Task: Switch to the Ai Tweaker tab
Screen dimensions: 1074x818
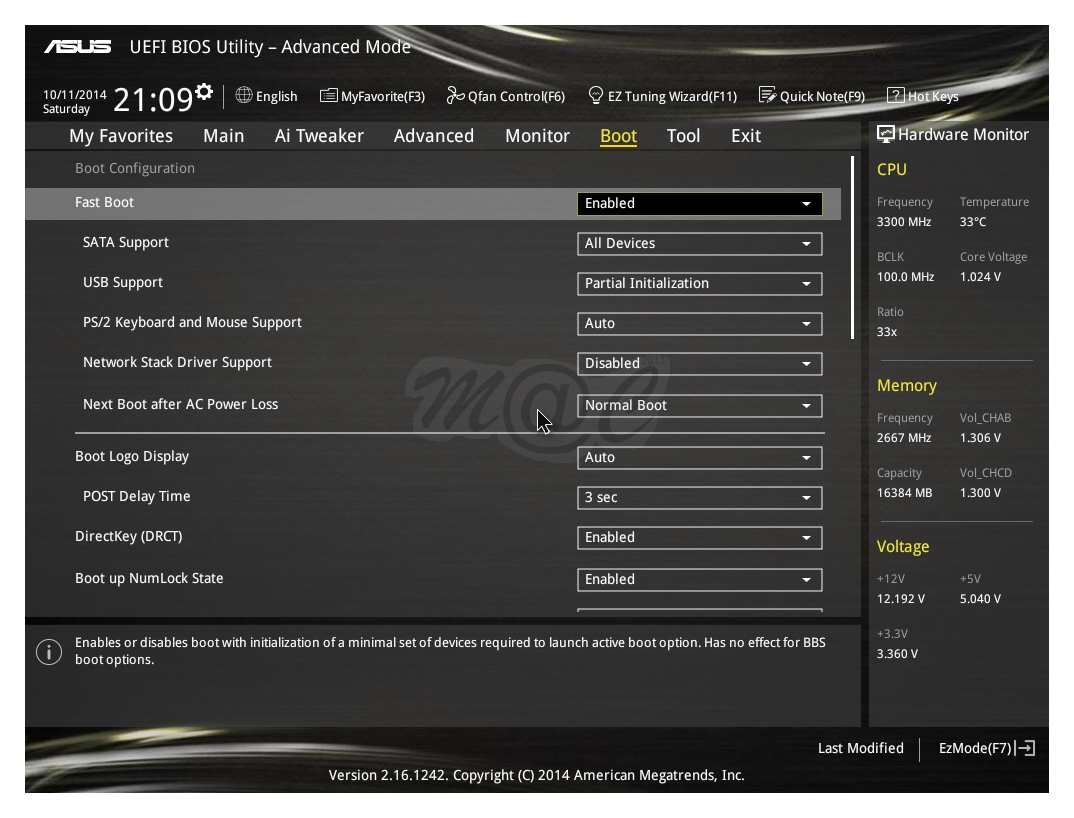Action: click(x=319, y=136)
